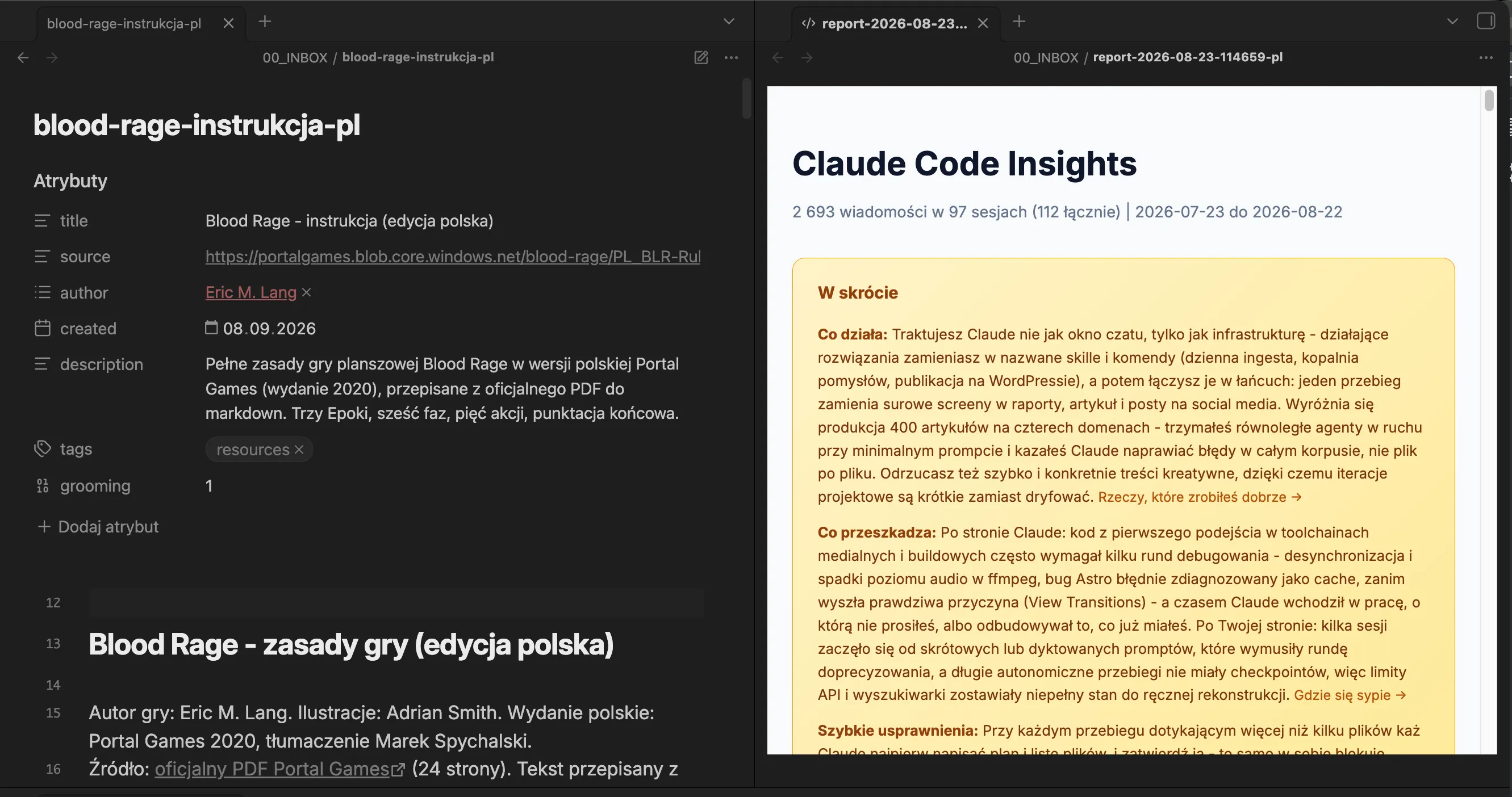Close the report-2026-08-23 tab
Viewport: 1512px width, 797px height.
(x=983, y=23)
